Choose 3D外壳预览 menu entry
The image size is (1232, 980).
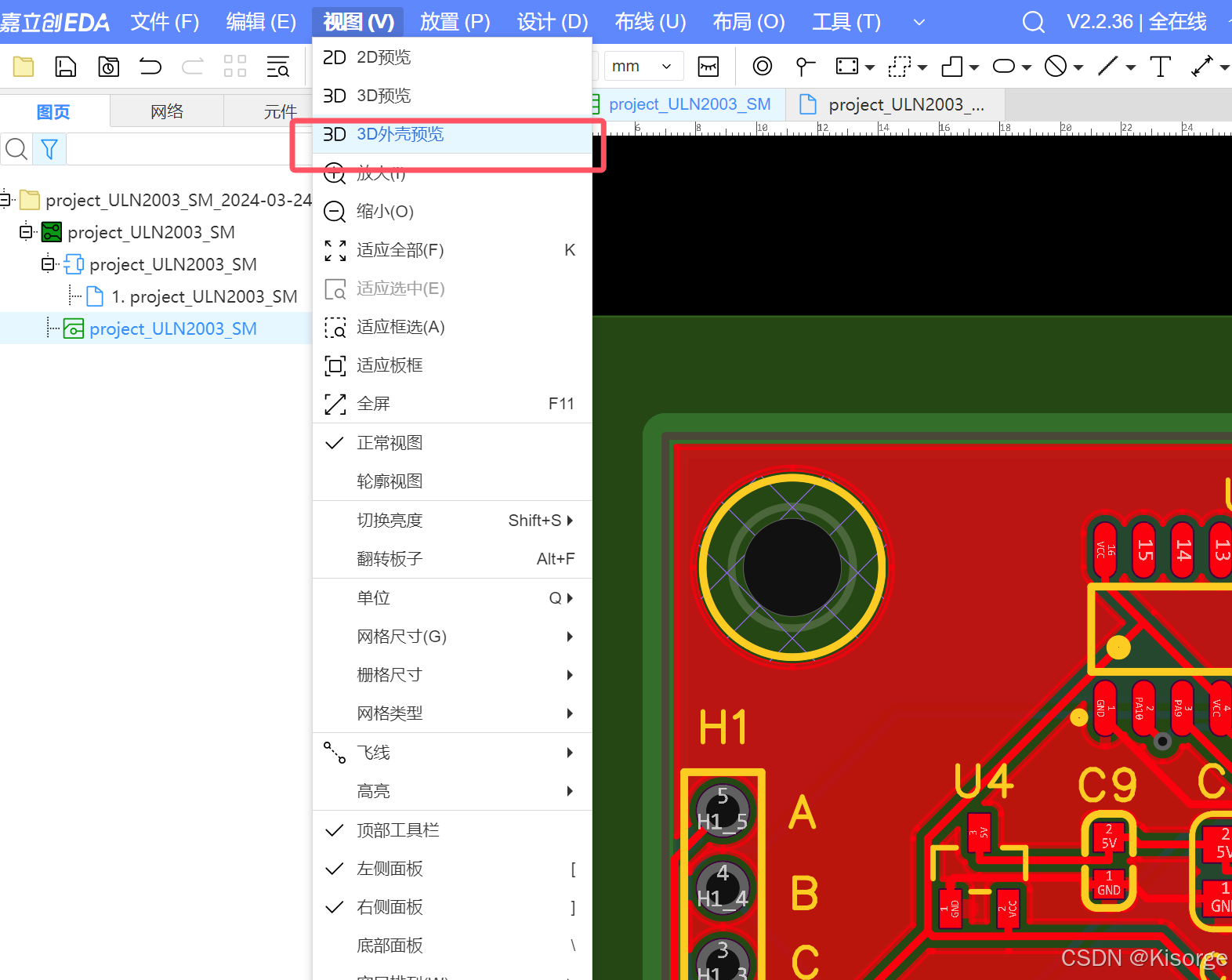click(x=452, y=134)
